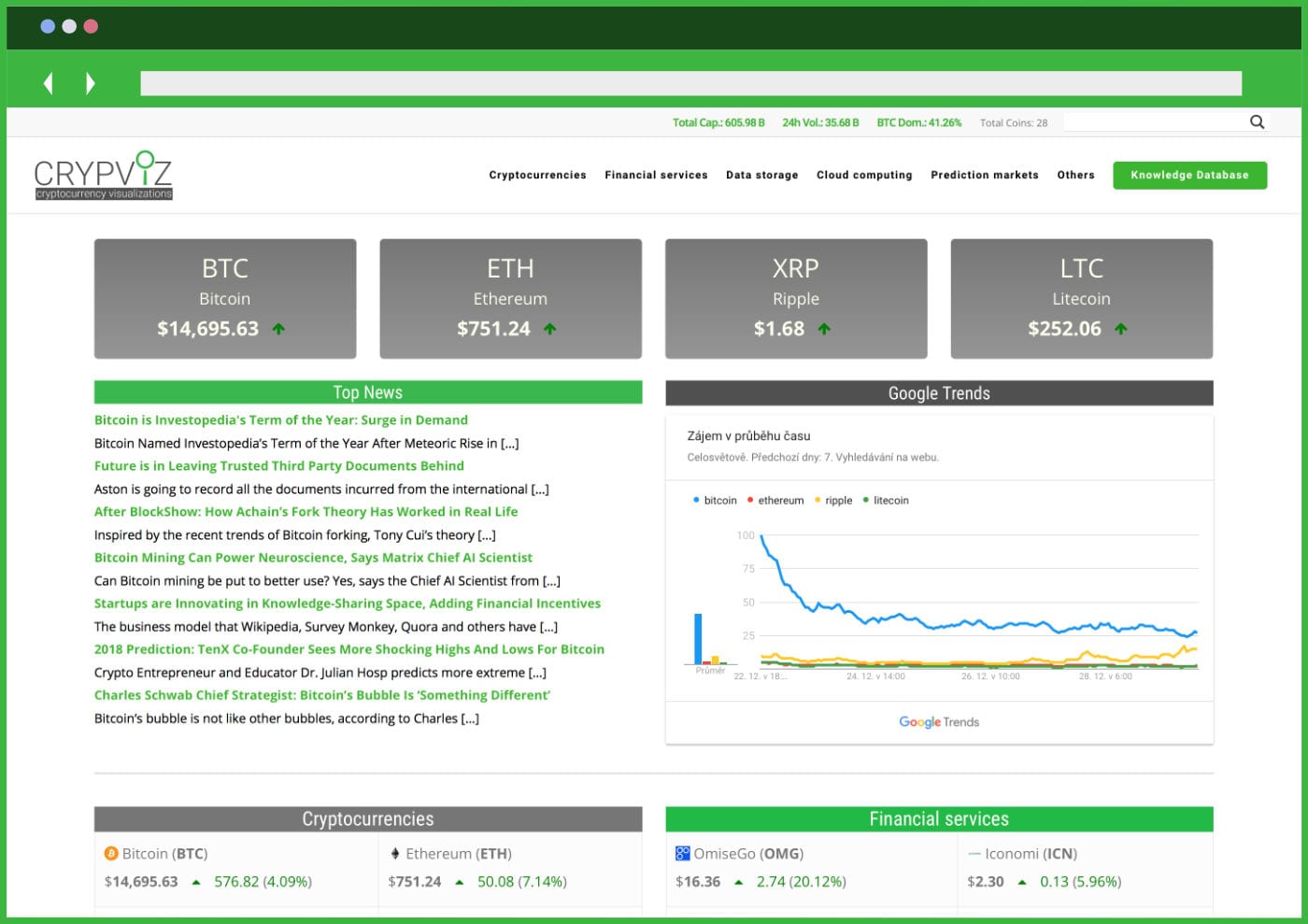Click the browser back arrow

49,84
